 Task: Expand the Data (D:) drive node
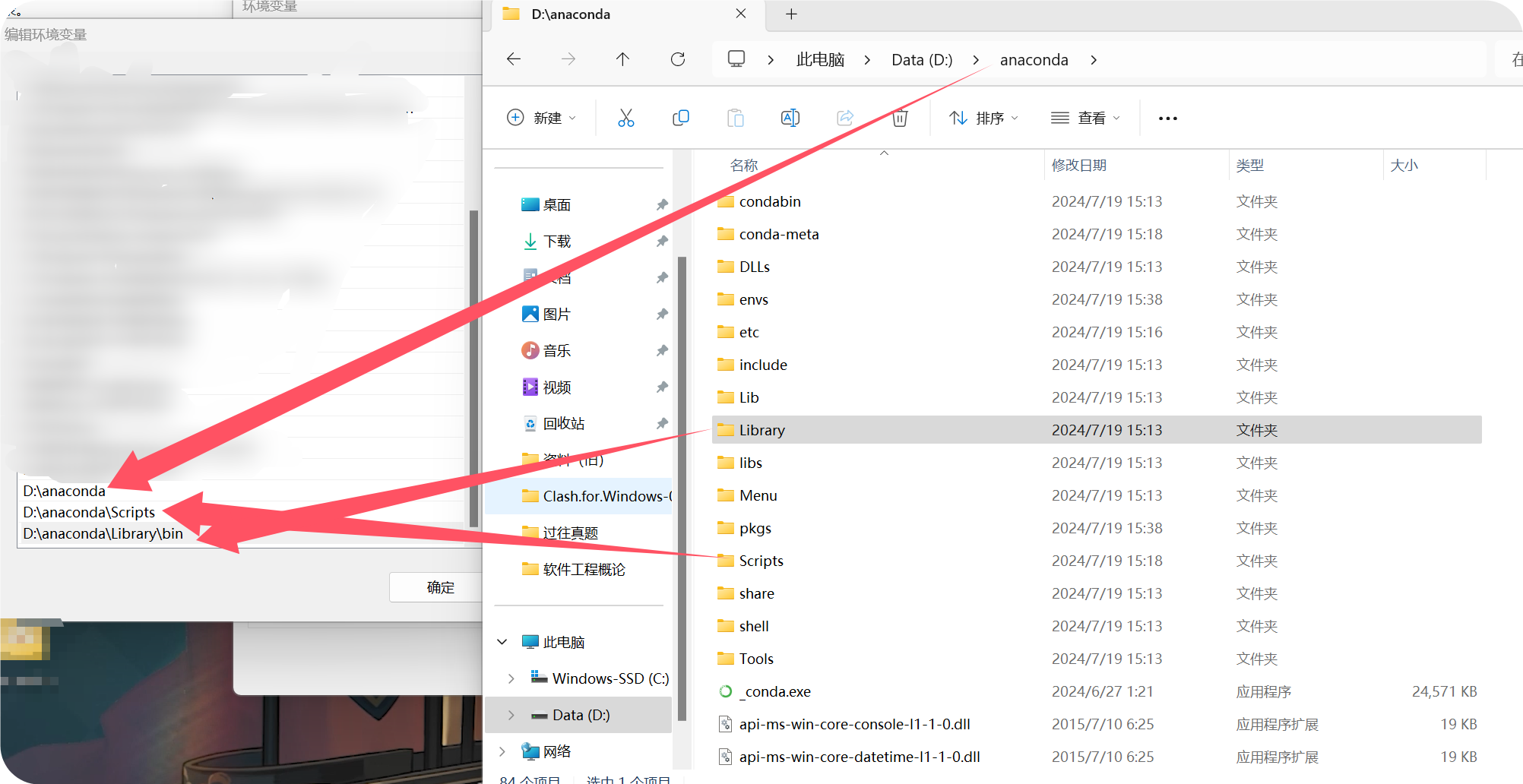click(511, 715)
